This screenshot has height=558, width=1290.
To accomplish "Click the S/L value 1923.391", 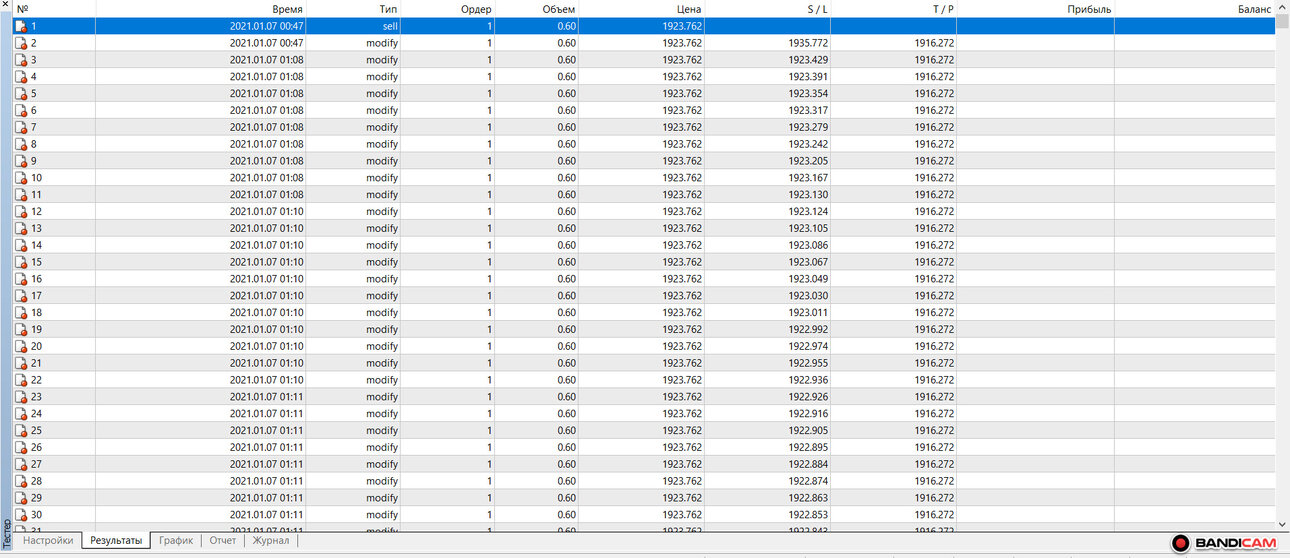I will [x=808, y=77].
